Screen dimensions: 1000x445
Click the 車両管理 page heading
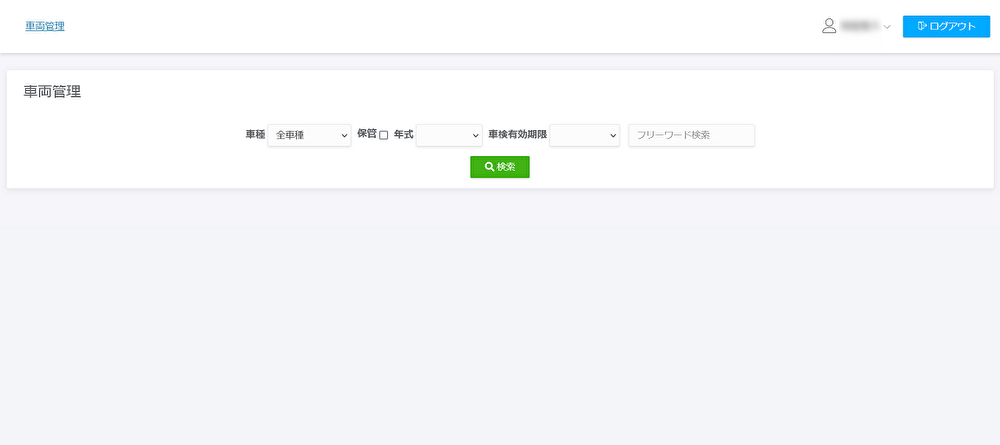[x=52, y=92]
